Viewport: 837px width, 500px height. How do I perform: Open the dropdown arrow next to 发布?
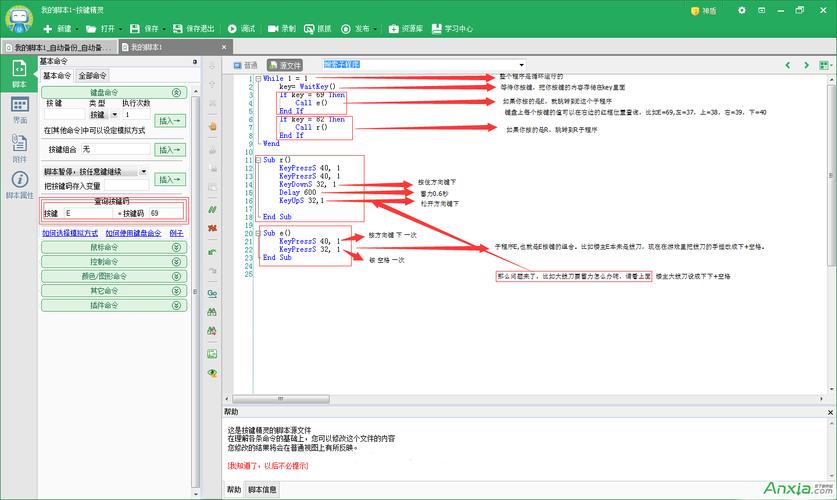[x=375, y=29]
